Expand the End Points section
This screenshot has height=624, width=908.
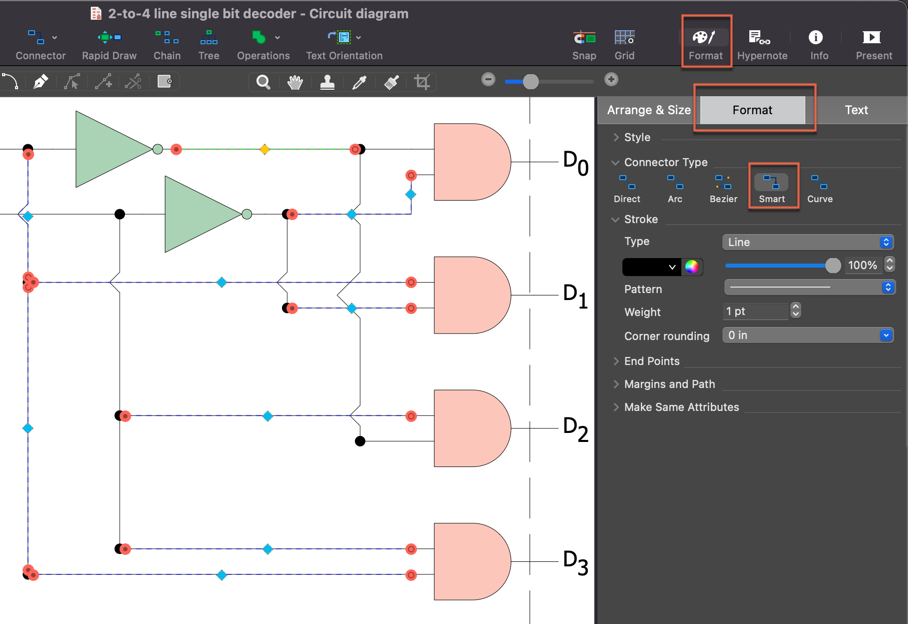[616, 361]
